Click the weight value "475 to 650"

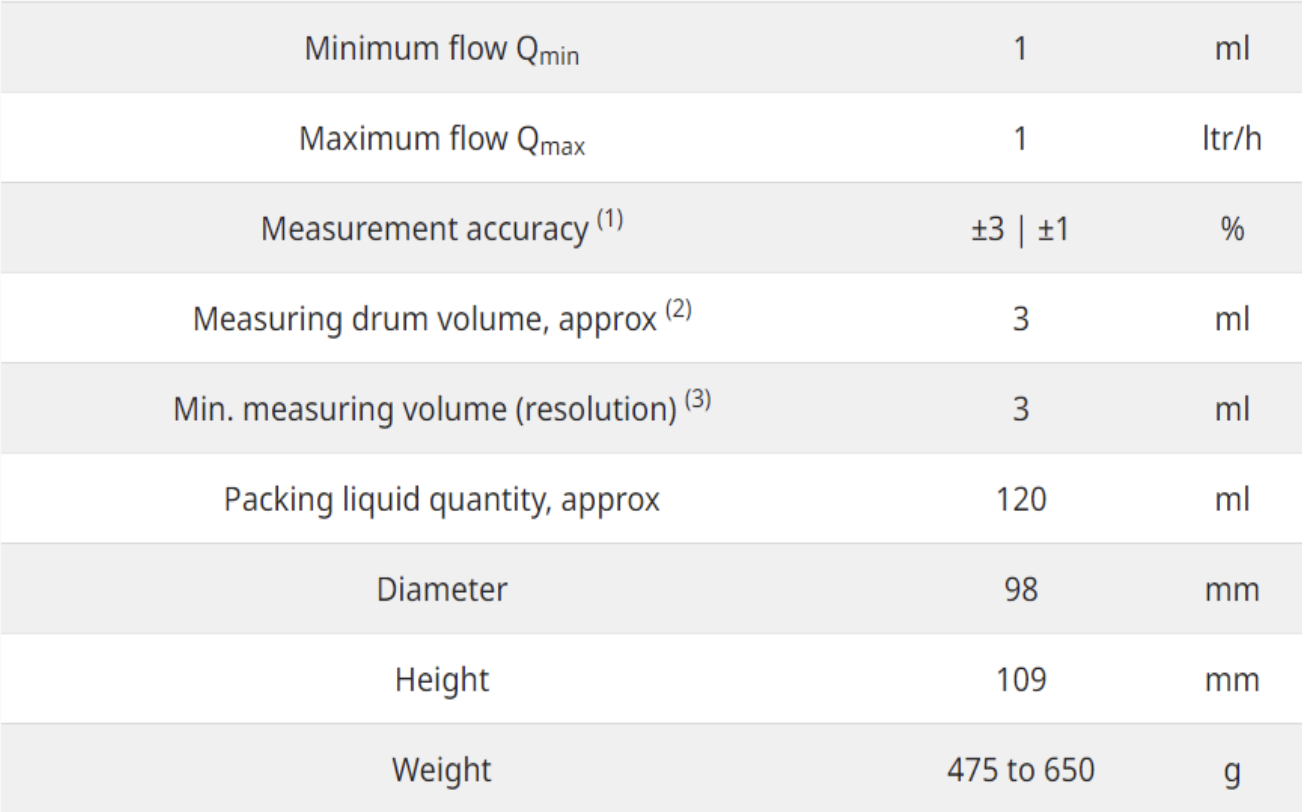point(1020,770)
